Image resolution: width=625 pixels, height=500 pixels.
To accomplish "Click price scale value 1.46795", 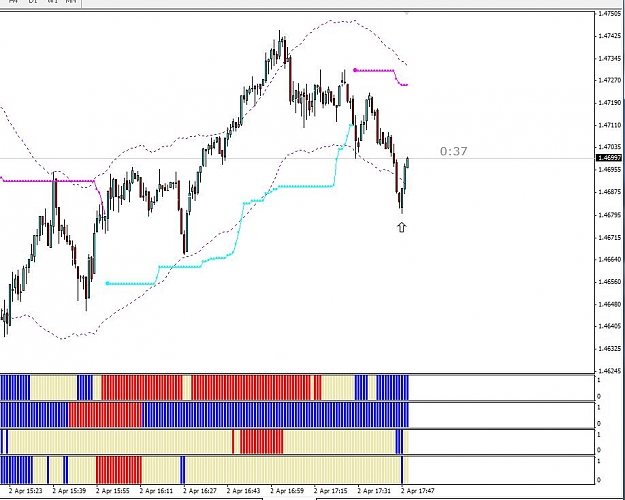I will click(609, 215).
